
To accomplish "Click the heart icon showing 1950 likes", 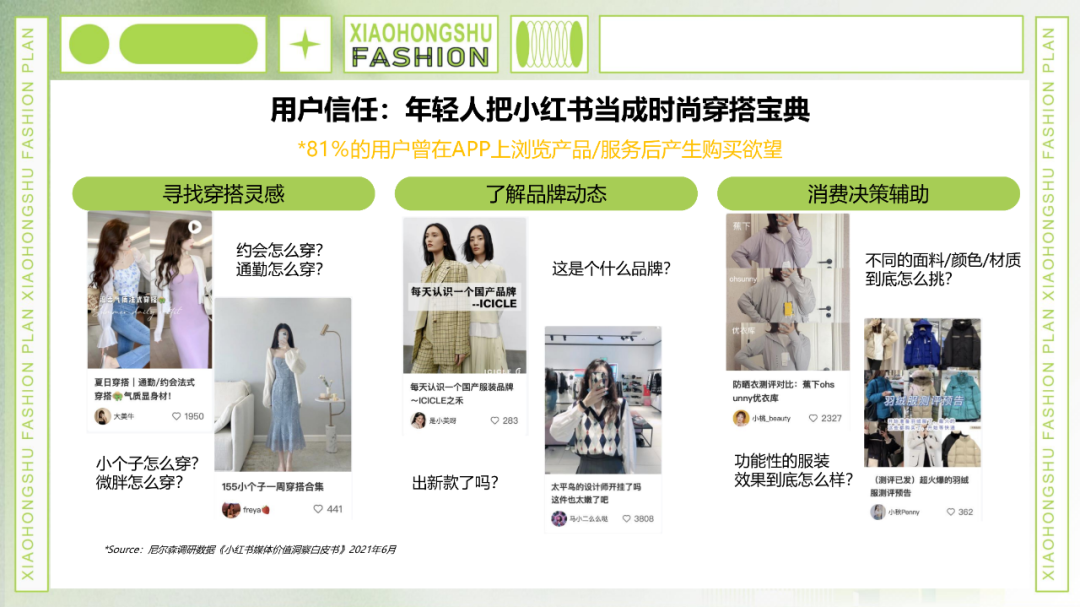I will click(176, 416).
